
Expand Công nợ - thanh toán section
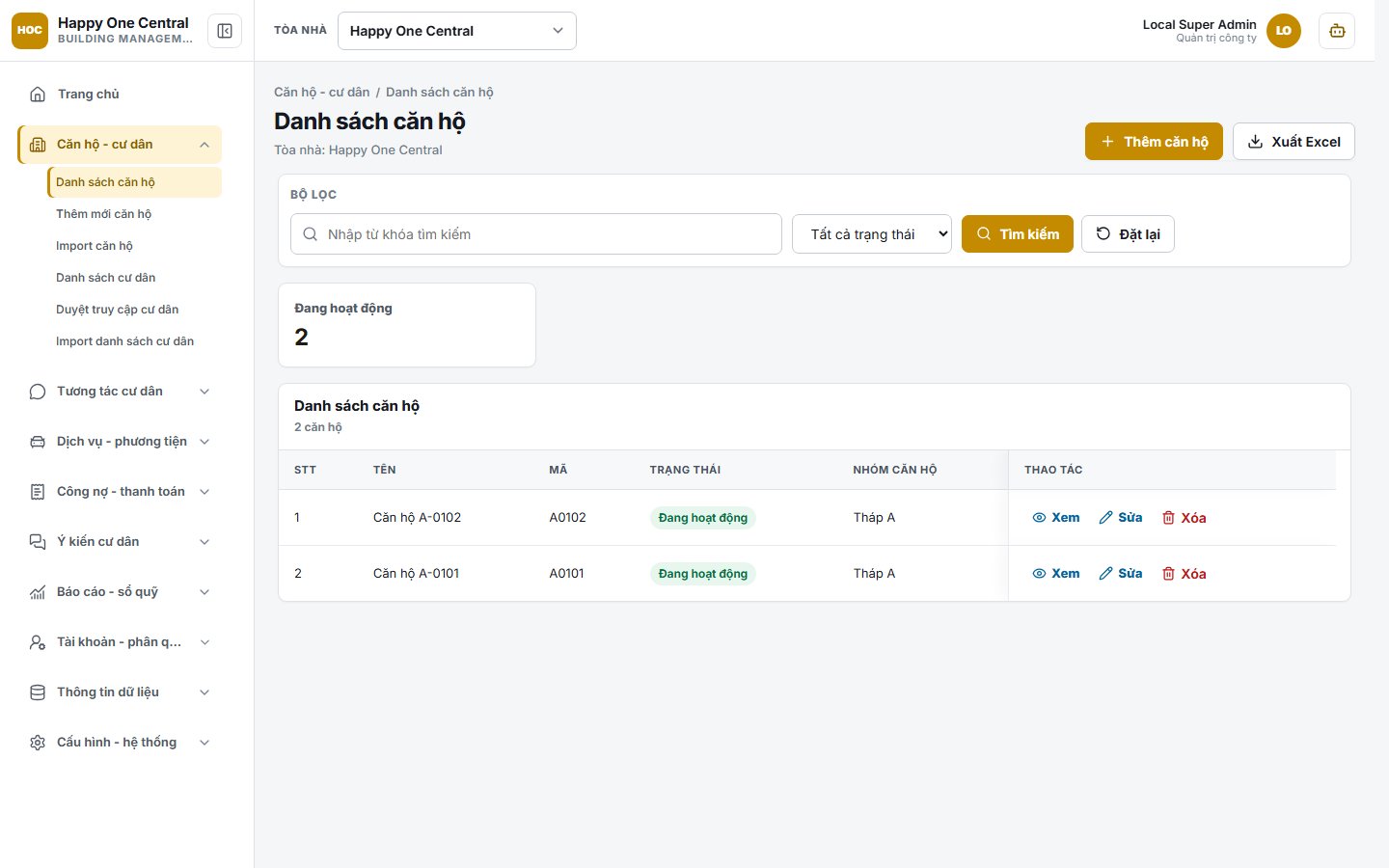point(120,492)
